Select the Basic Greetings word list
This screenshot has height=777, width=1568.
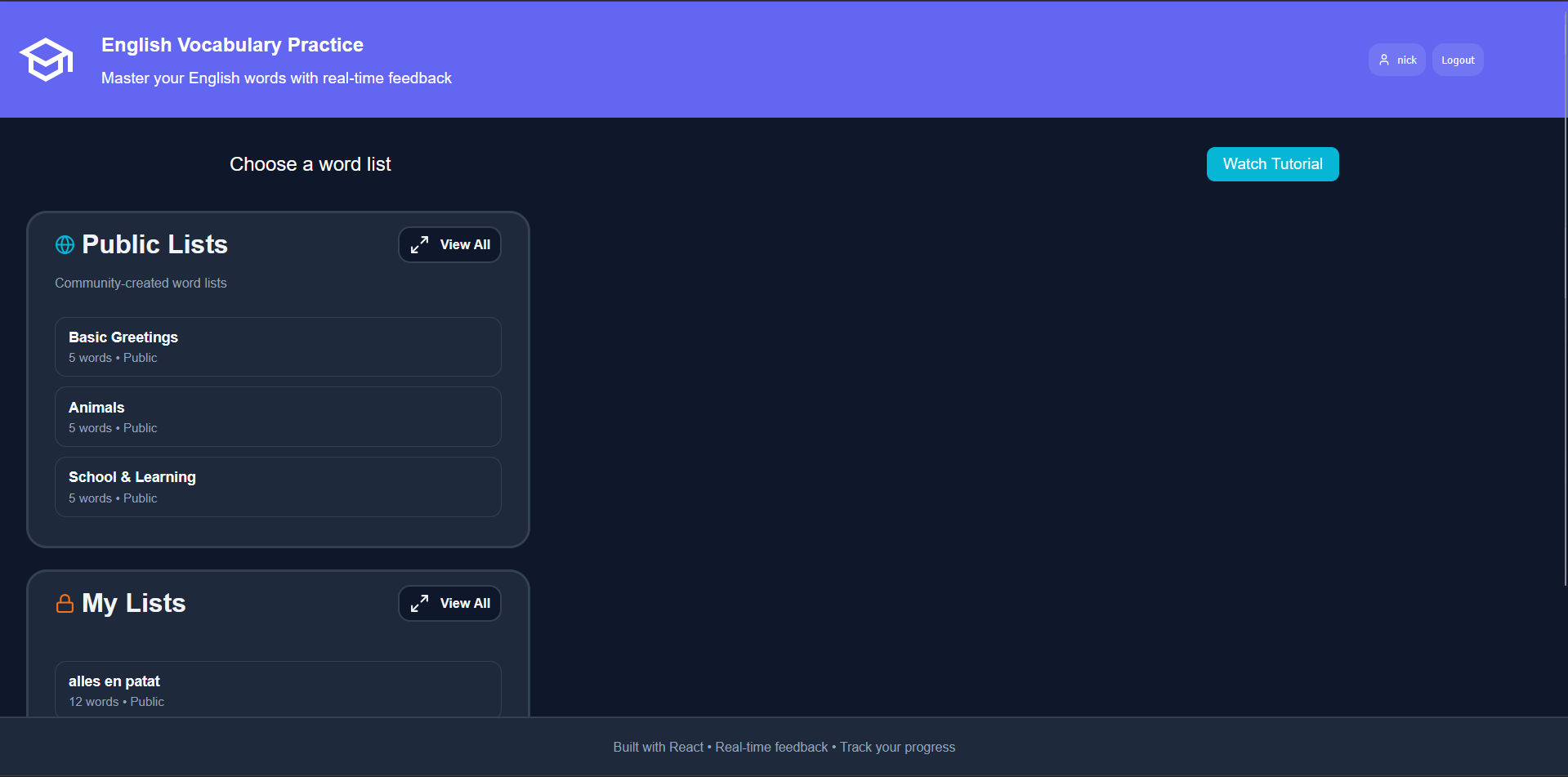pos(278,346)
